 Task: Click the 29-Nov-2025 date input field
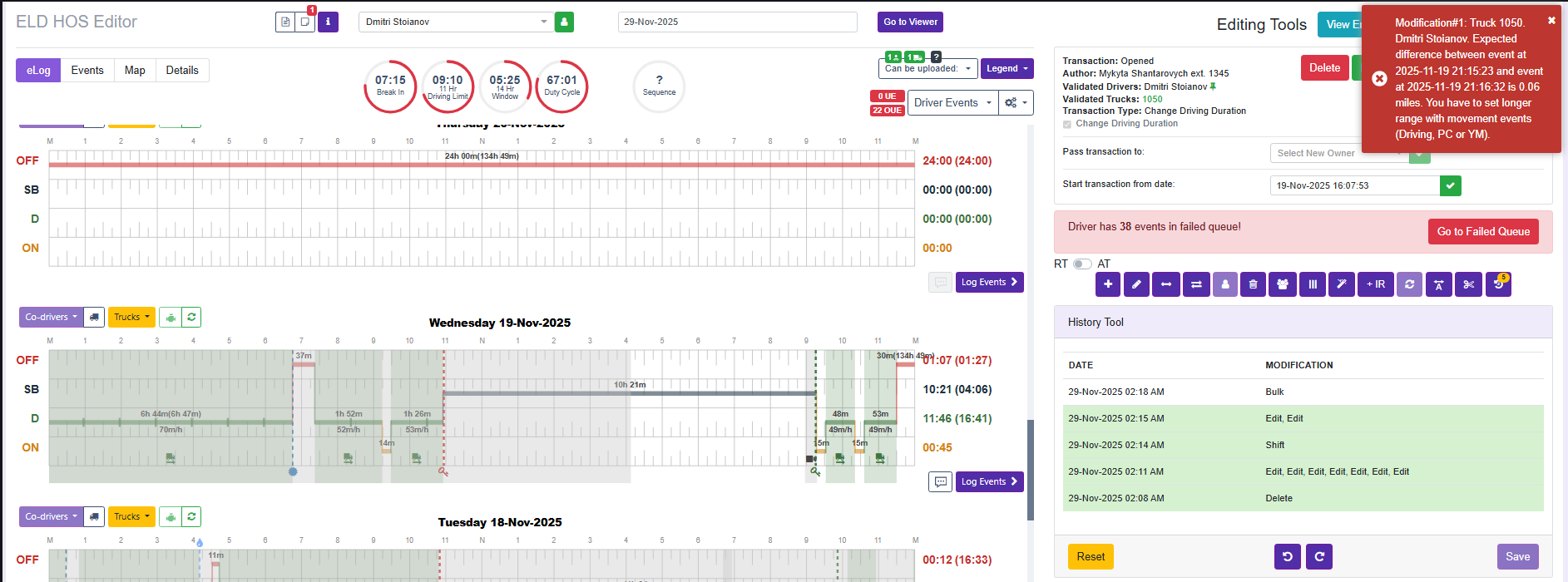point(737,22)
